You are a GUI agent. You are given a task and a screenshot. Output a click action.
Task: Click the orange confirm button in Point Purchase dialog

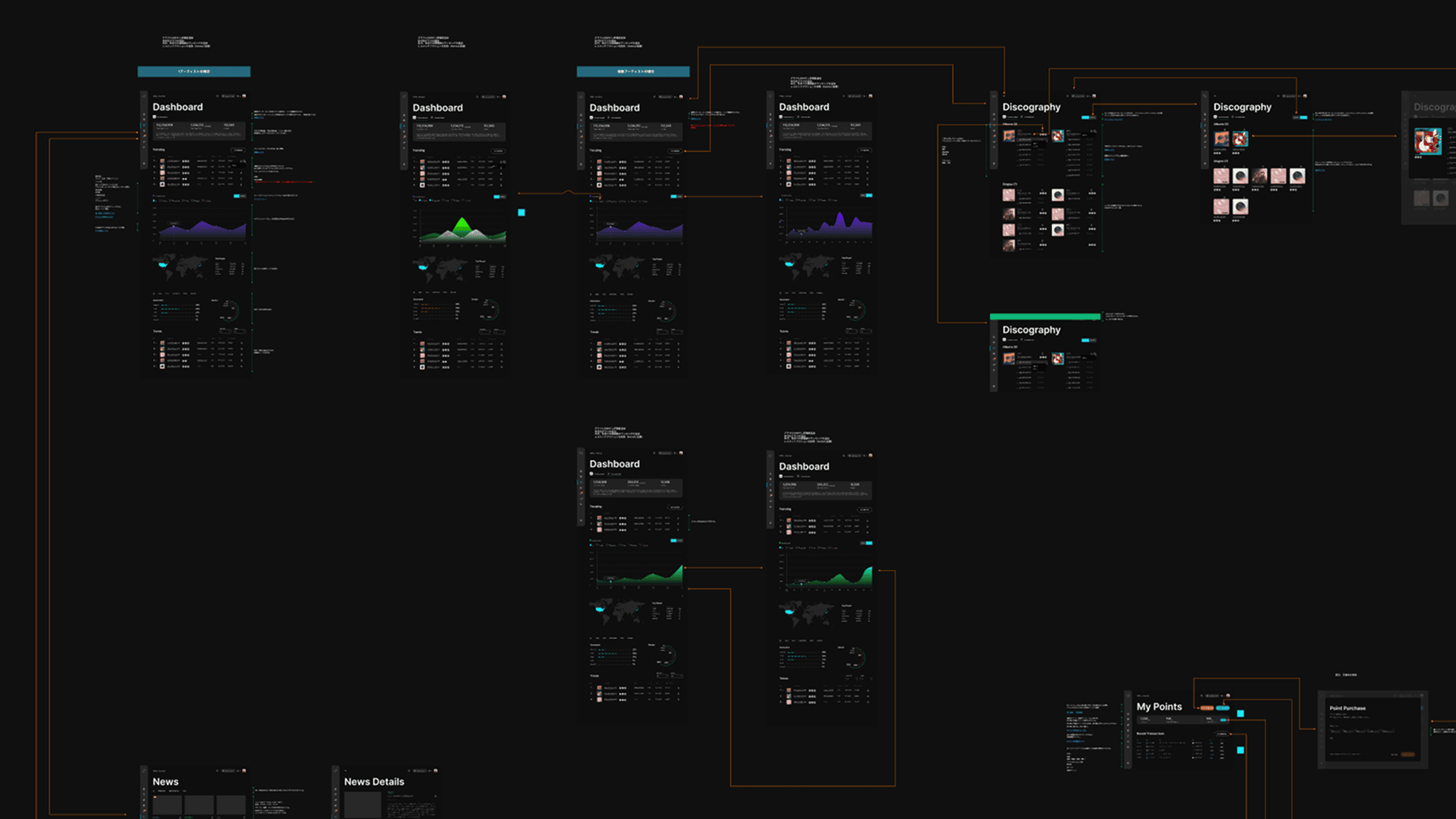click(1407, 755)
